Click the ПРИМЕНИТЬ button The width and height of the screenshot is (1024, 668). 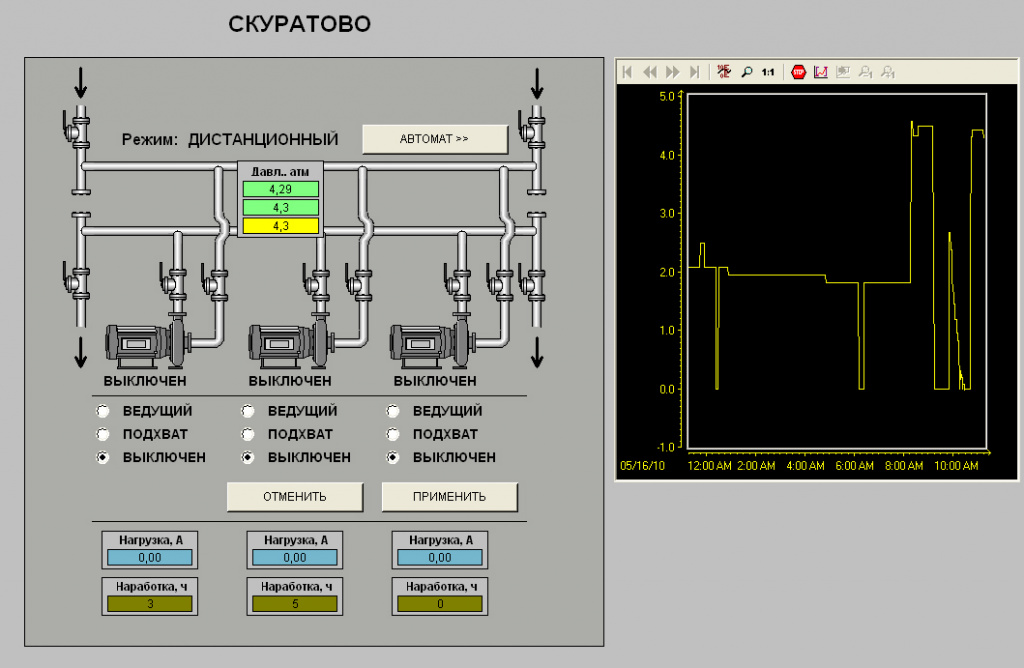point(449,497)
